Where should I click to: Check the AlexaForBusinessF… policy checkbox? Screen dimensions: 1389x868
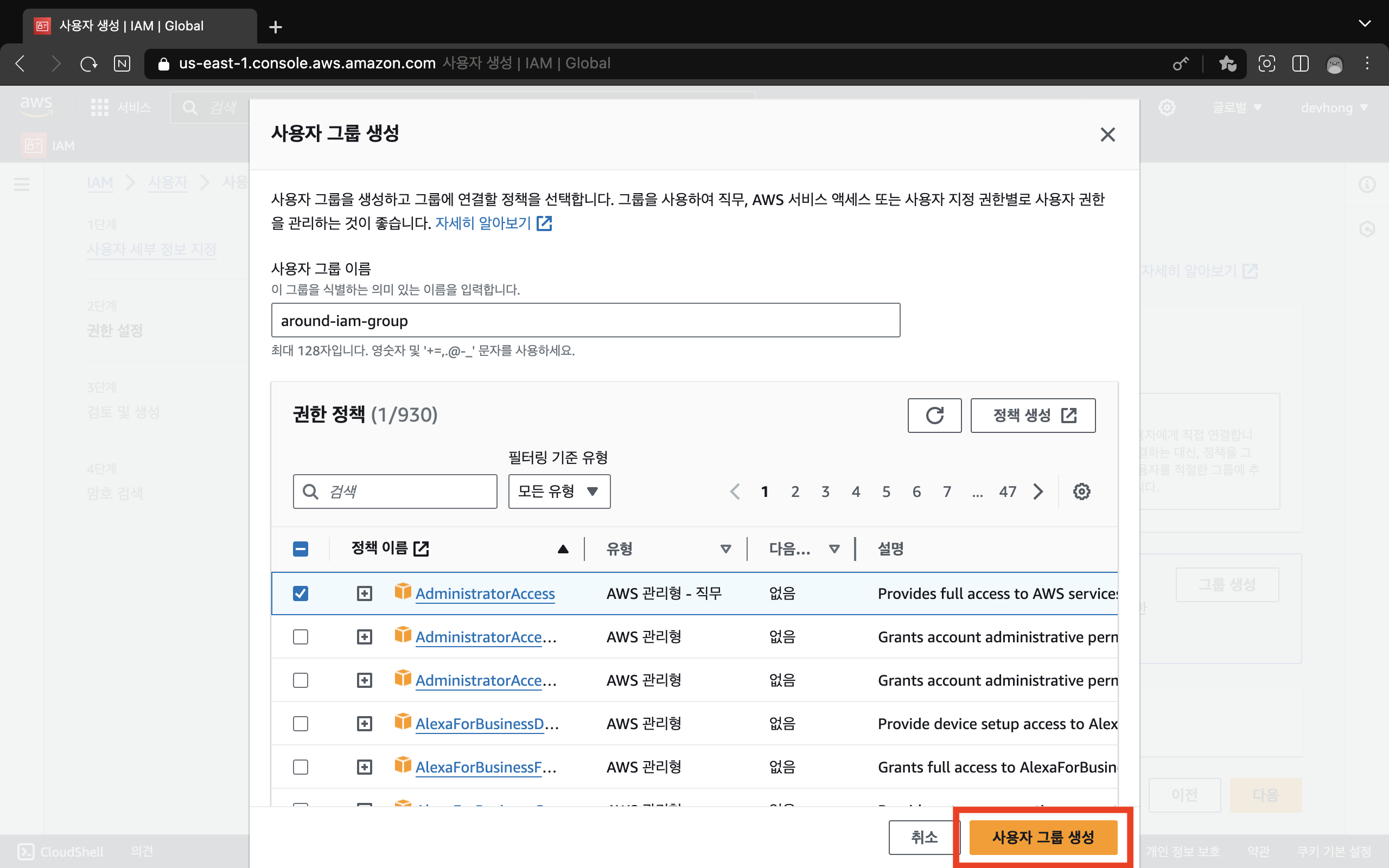pos(300,767)
